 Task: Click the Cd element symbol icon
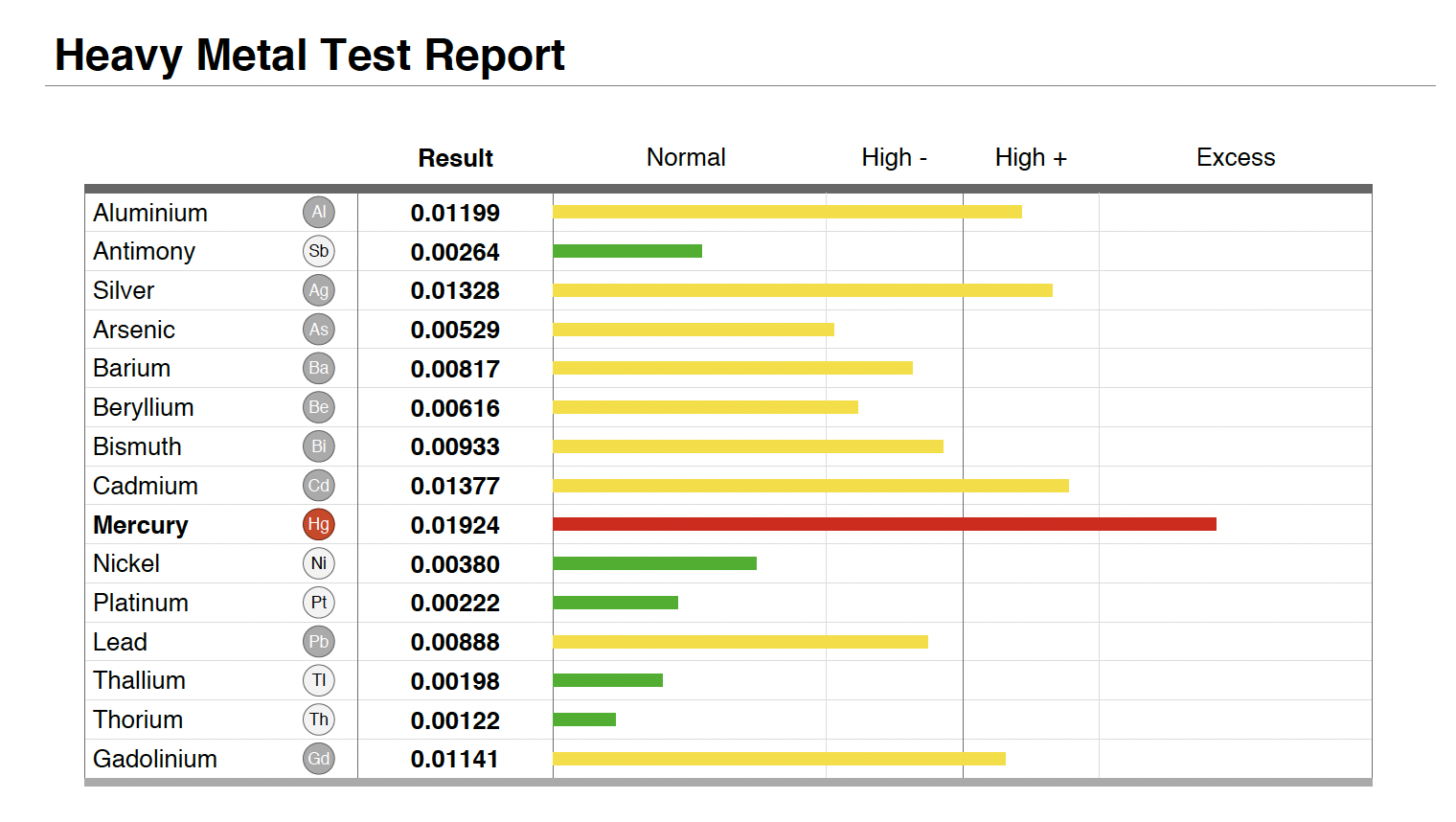coord(319,486)
